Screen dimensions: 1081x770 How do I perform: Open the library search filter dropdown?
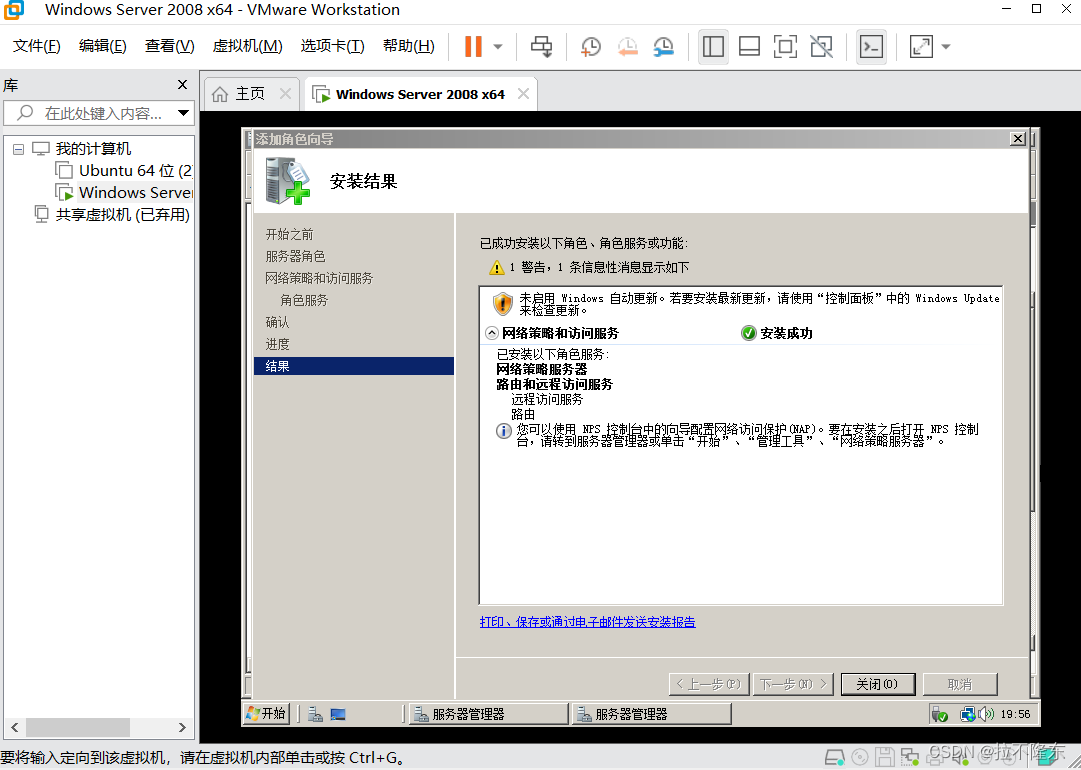click(x=183, y=113)
